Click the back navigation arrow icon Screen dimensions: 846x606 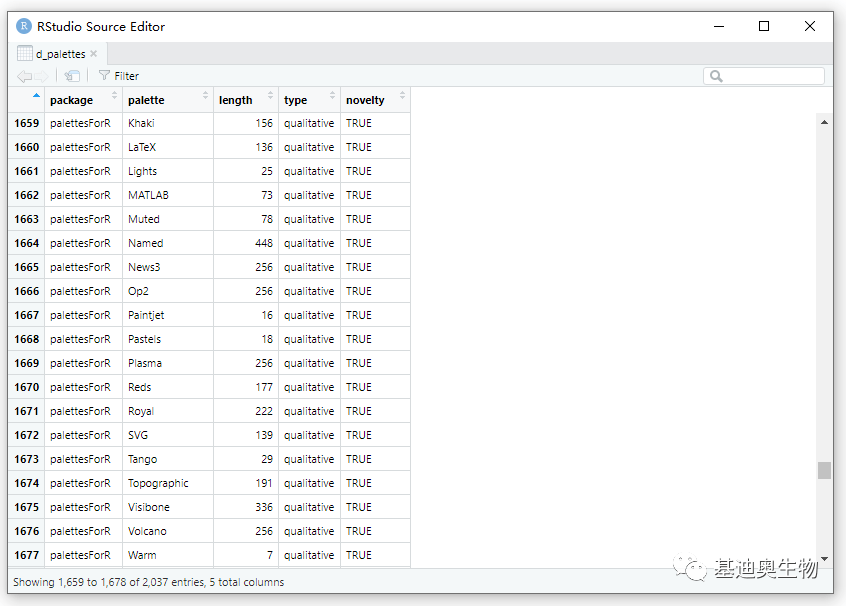pos(24,76)
